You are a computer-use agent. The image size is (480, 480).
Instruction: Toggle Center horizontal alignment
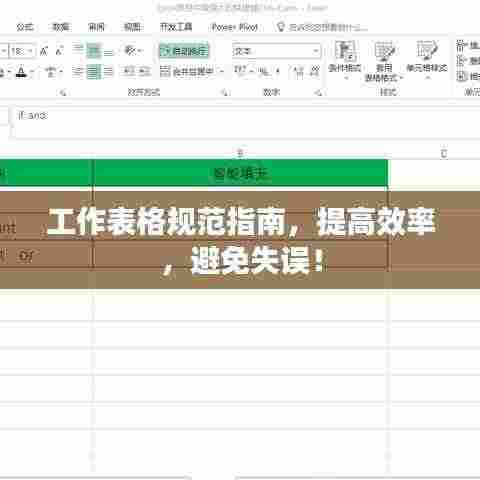[93, 71]
